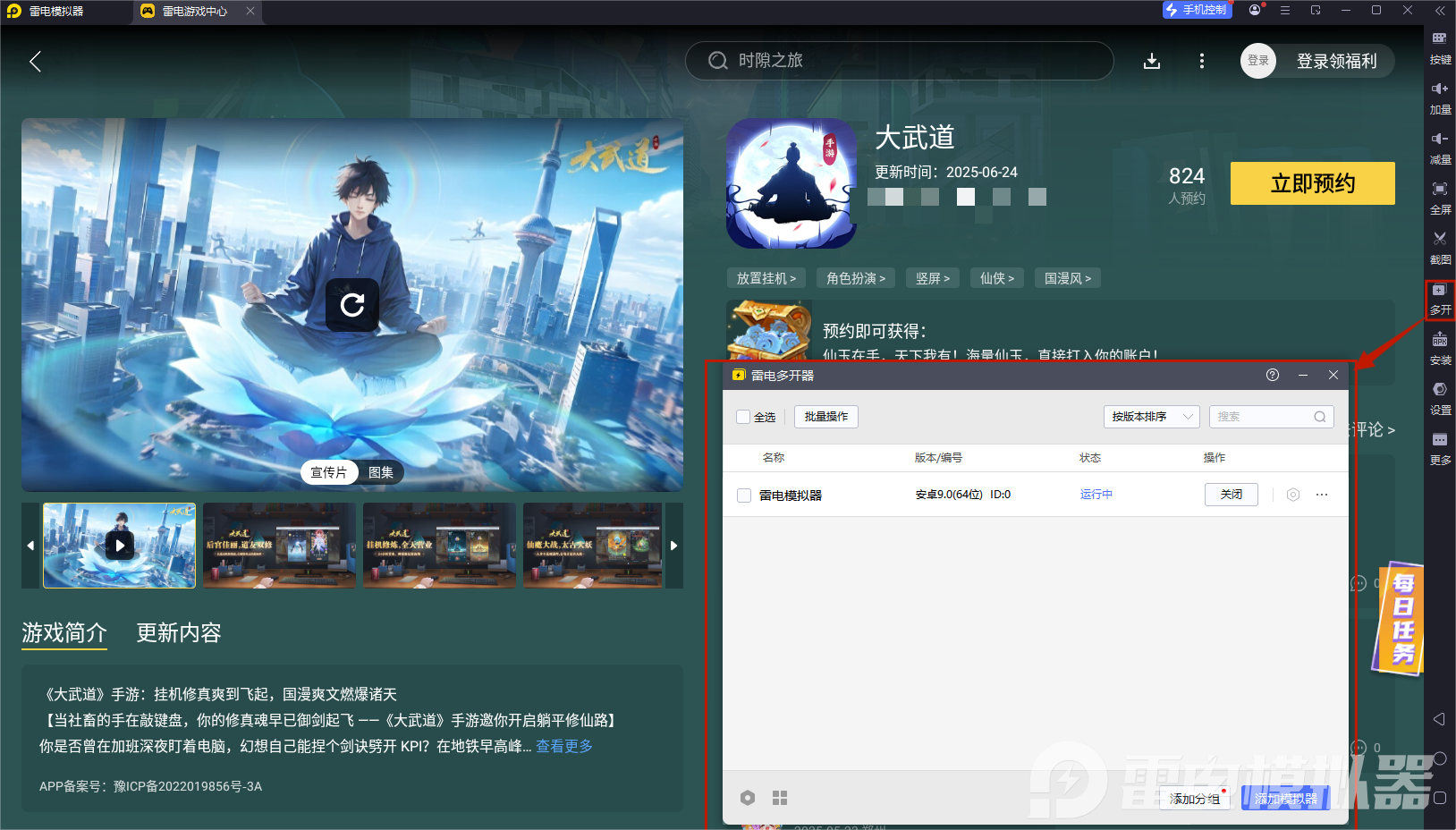Open 更多 tools in the sidebar
Image resolution: width=1456 pixels, height=830 pixels.
coord(1440,449)
